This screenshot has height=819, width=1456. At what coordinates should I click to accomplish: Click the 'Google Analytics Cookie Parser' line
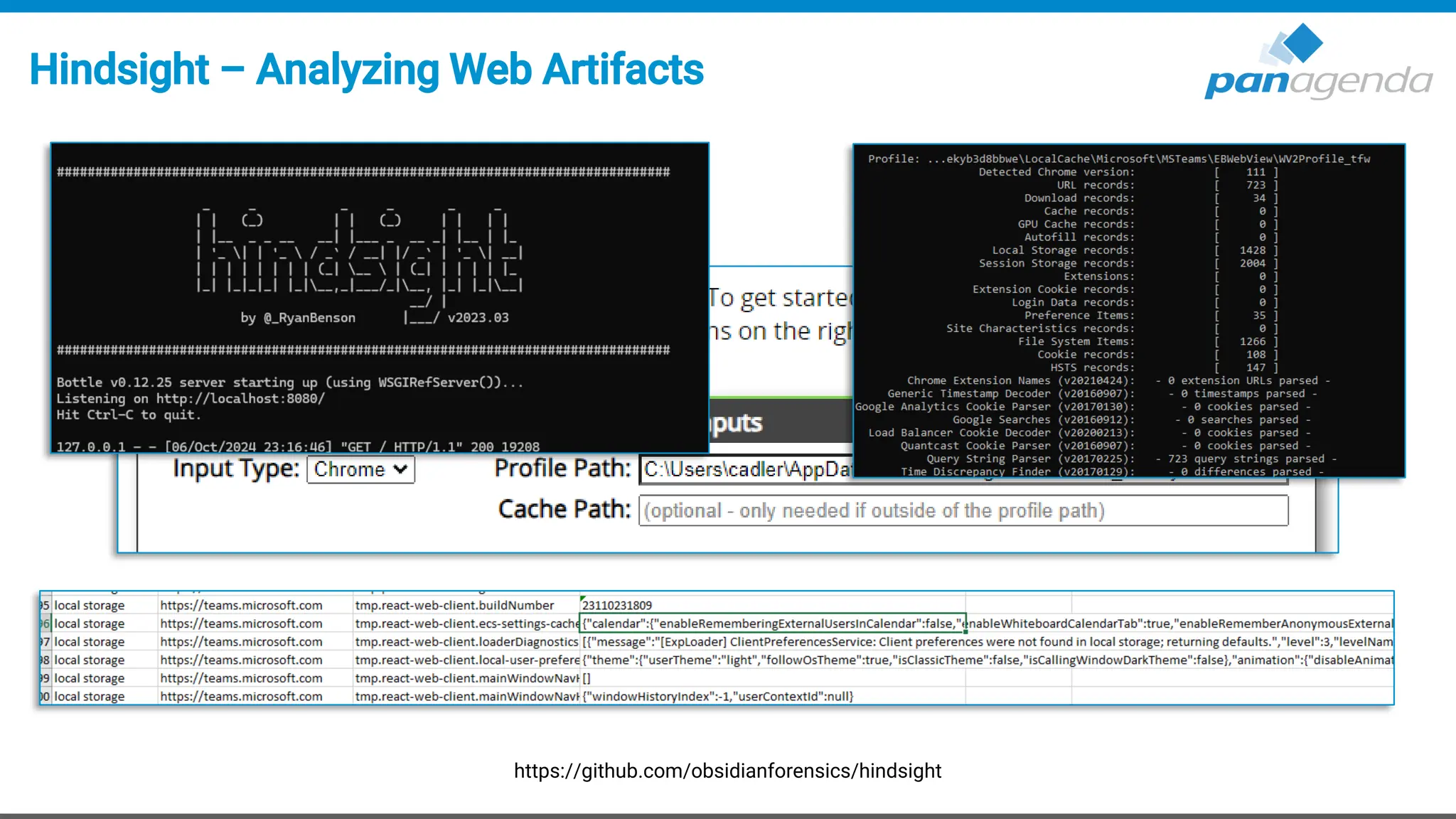(1083, 407)
